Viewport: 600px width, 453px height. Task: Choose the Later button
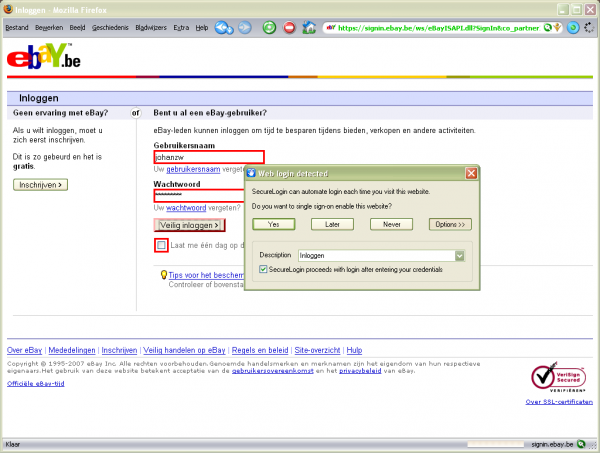[332, 224]
